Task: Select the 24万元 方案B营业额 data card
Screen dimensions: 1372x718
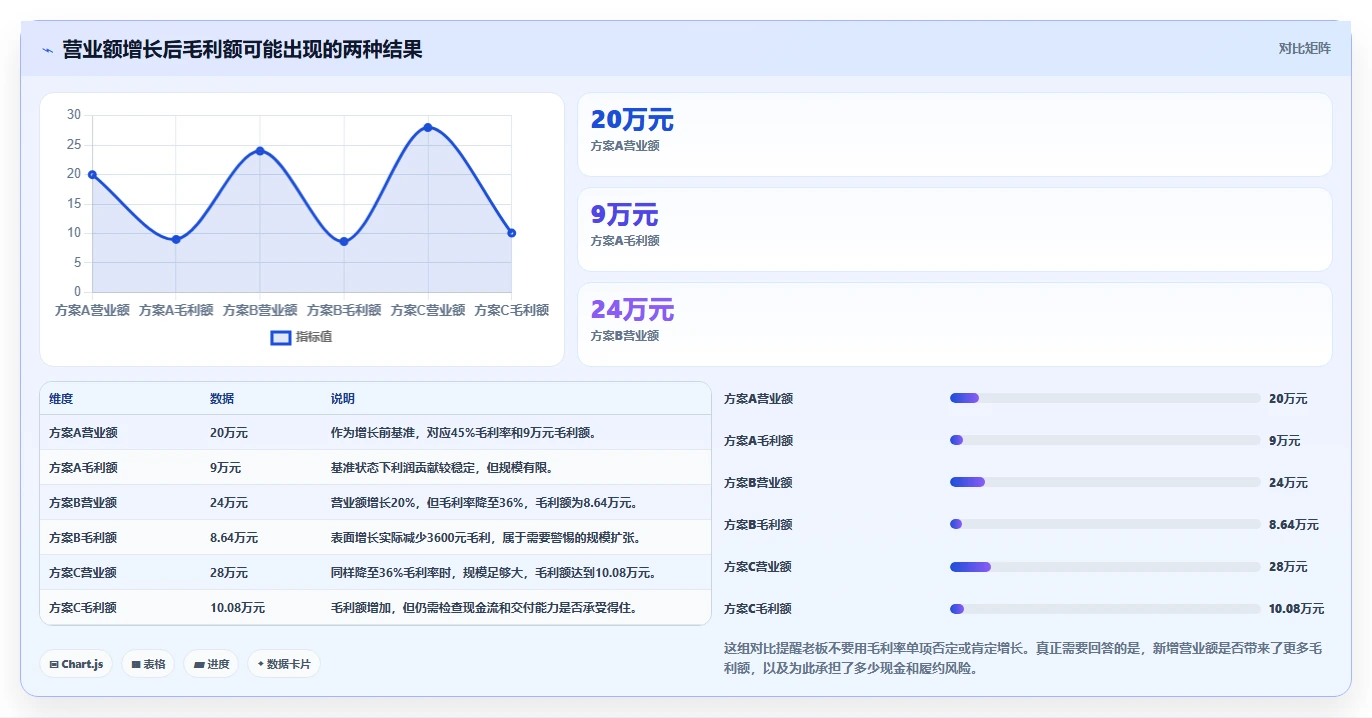Action: pyautogui.click(x=955, y=325)
